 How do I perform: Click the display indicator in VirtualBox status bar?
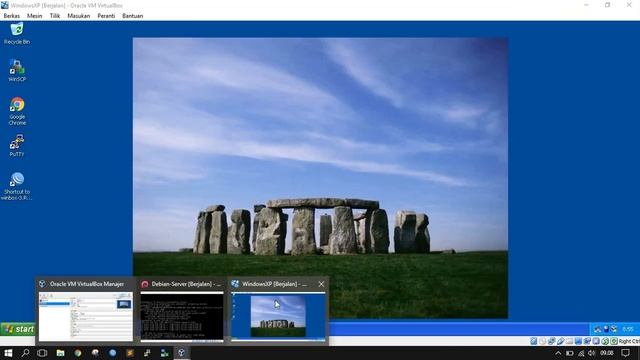click(578, 341)
